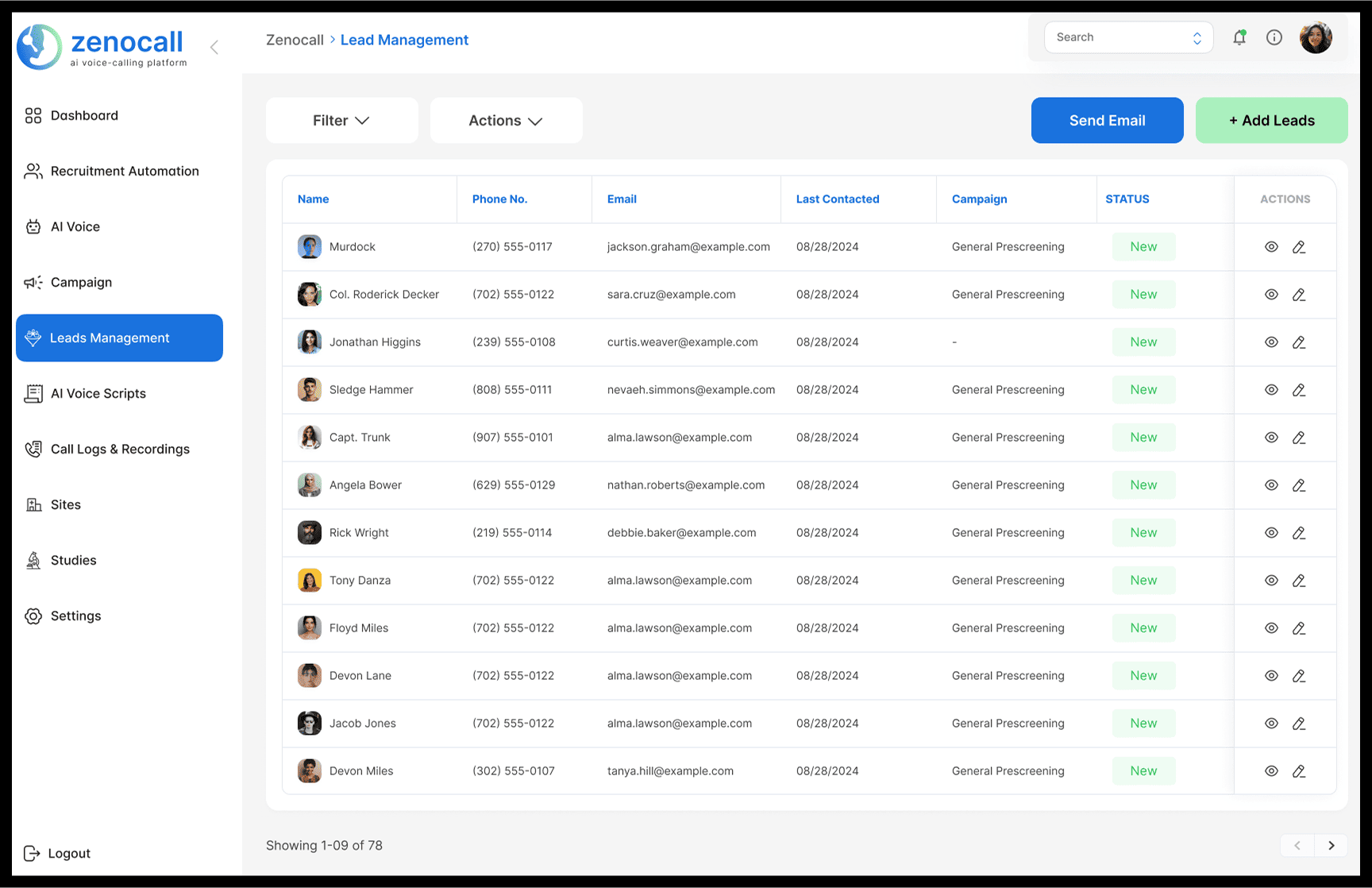Screen dimensions: 1372x888
Task: Select the AI Voice Scripts sidebar icon
Action: (33, 393)
